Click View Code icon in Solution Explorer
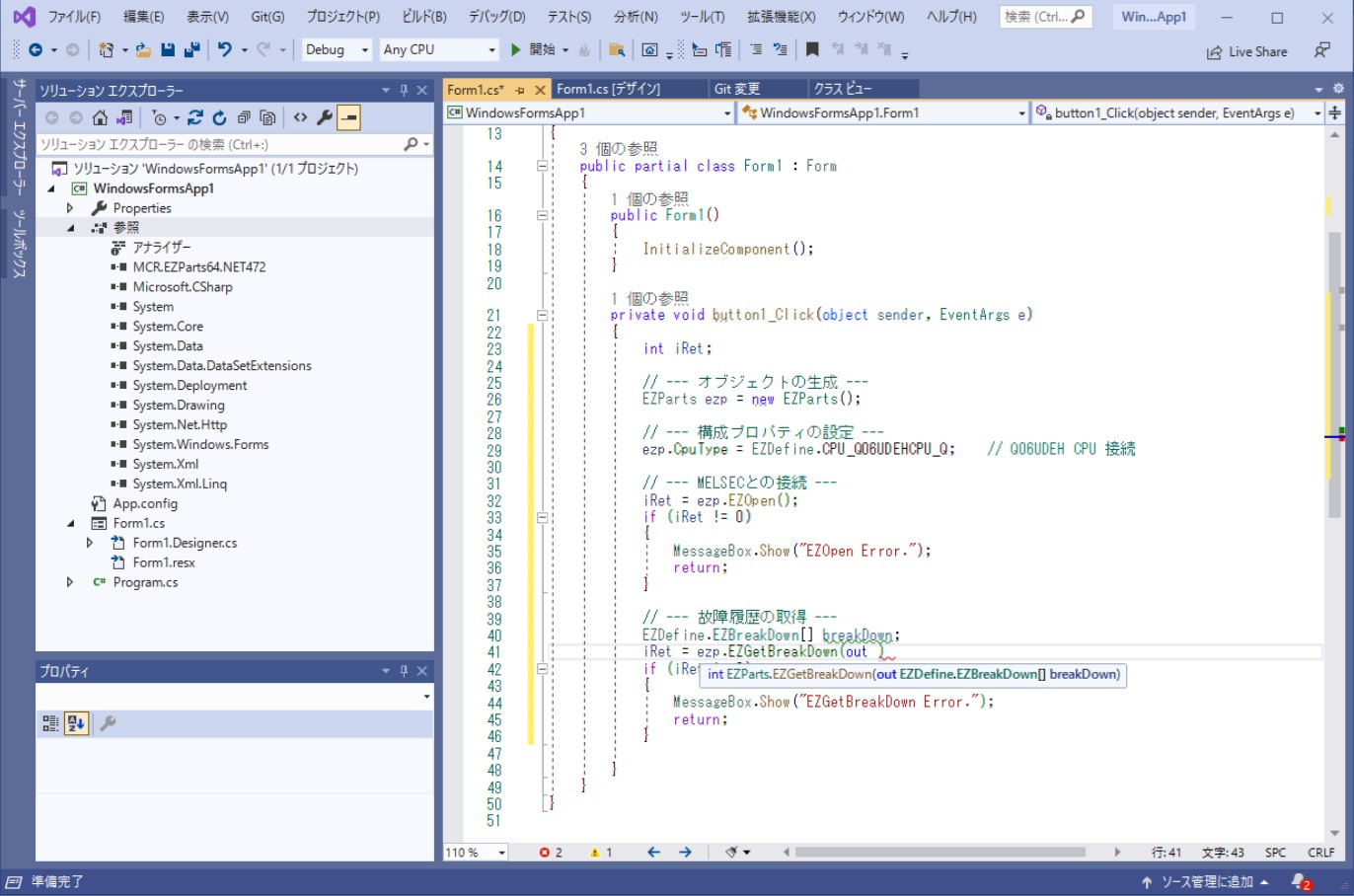The height and width of the screenshot is (896, 1354). [300, 117]
